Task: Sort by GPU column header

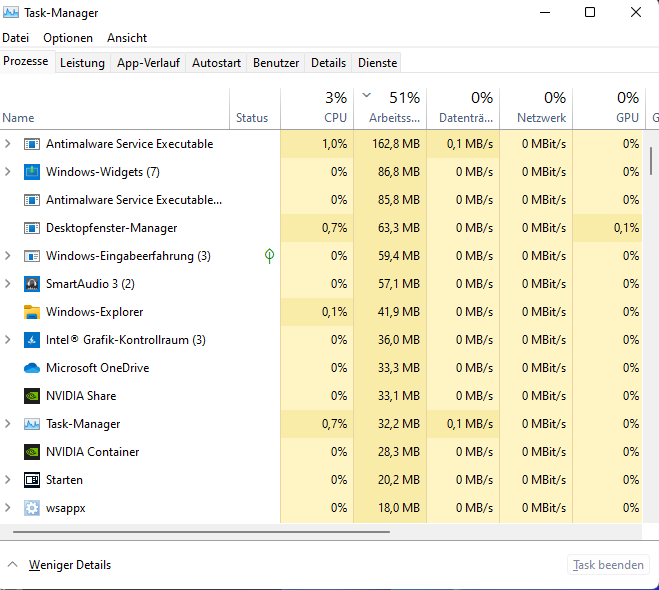Action: coord(609,108)
